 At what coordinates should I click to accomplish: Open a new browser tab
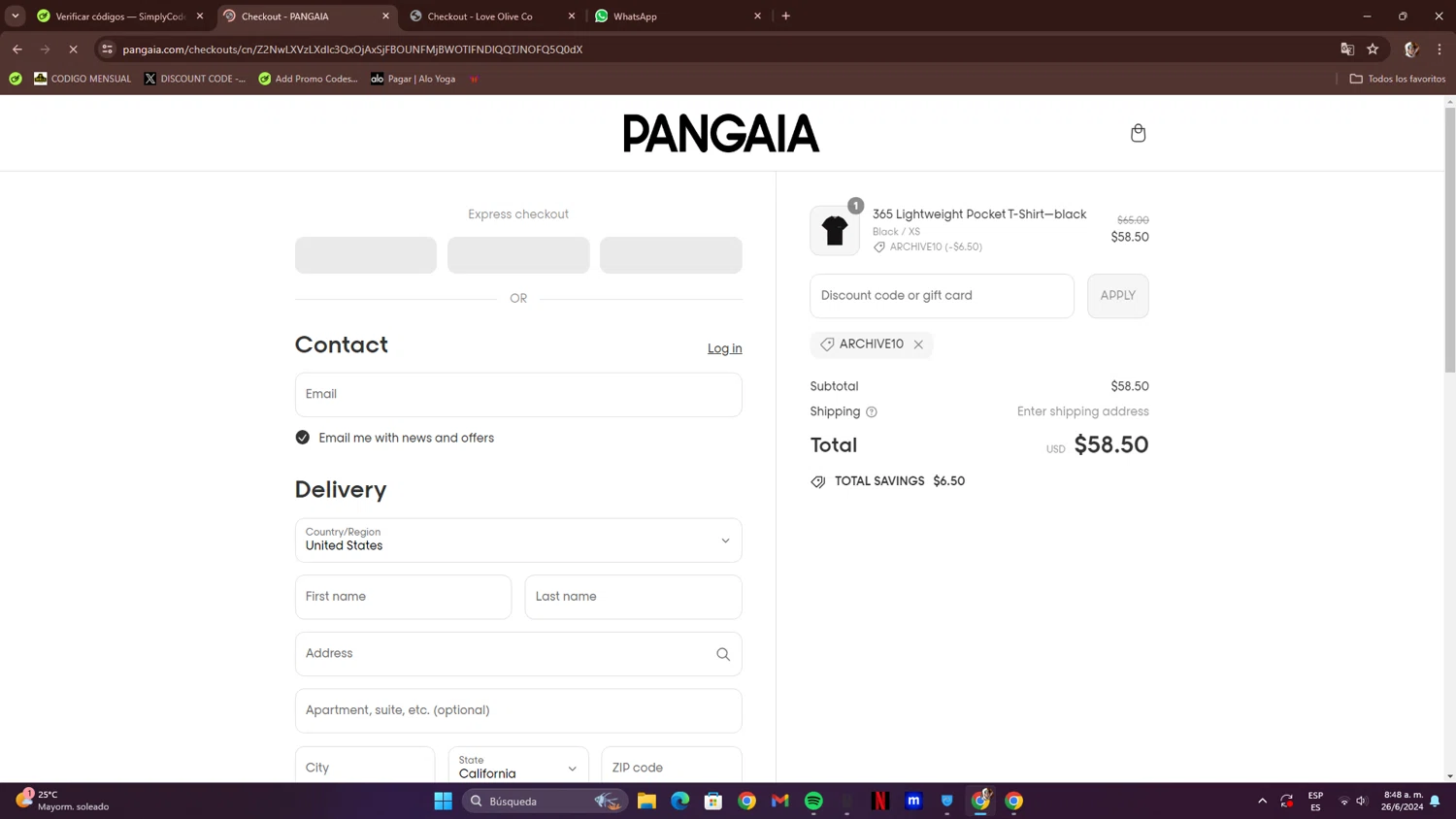[786, 16]
